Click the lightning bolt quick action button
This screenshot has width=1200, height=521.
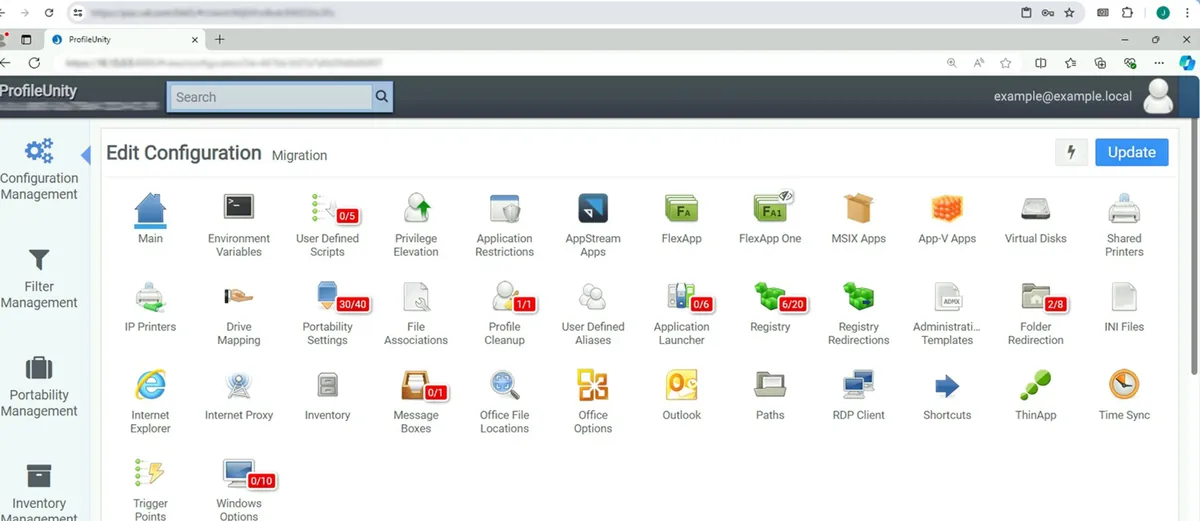[x=1072, y=152]
